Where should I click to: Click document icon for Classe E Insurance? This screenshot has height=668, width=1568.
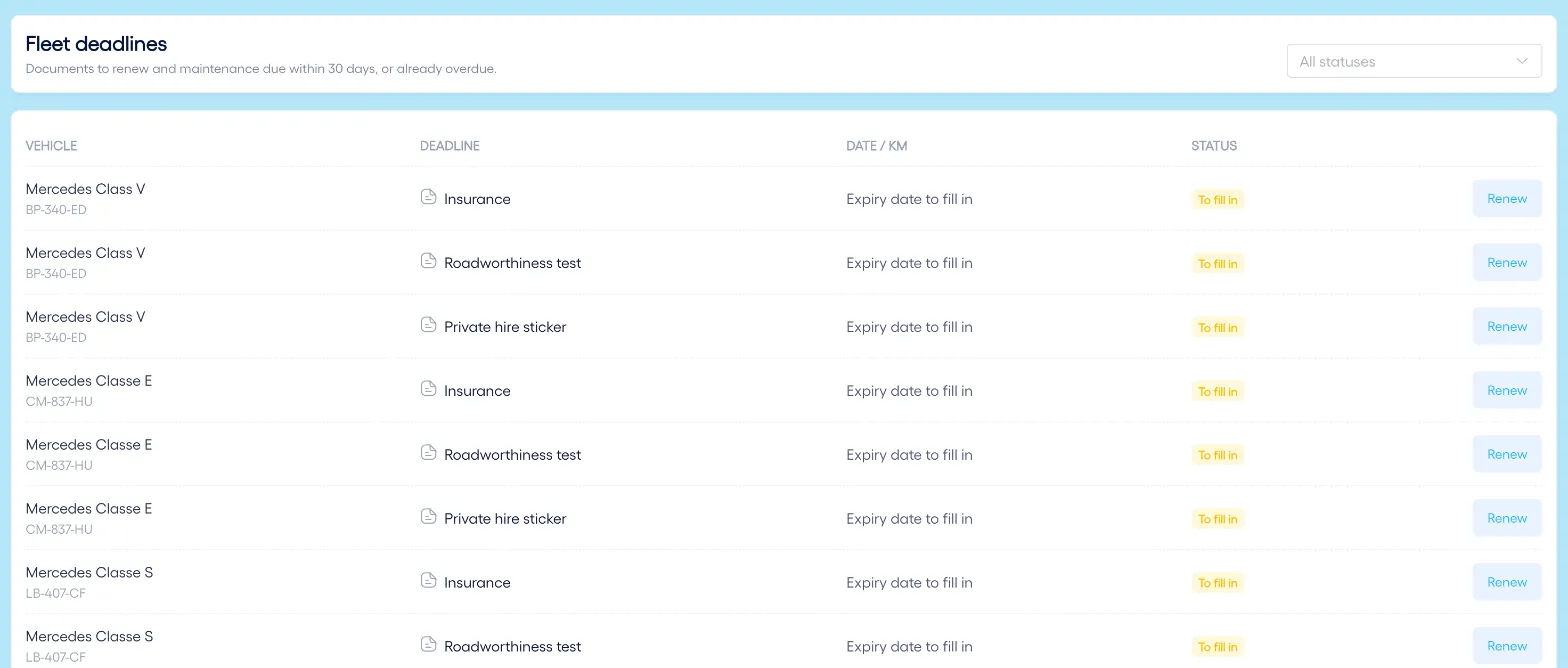click(428, 389)
